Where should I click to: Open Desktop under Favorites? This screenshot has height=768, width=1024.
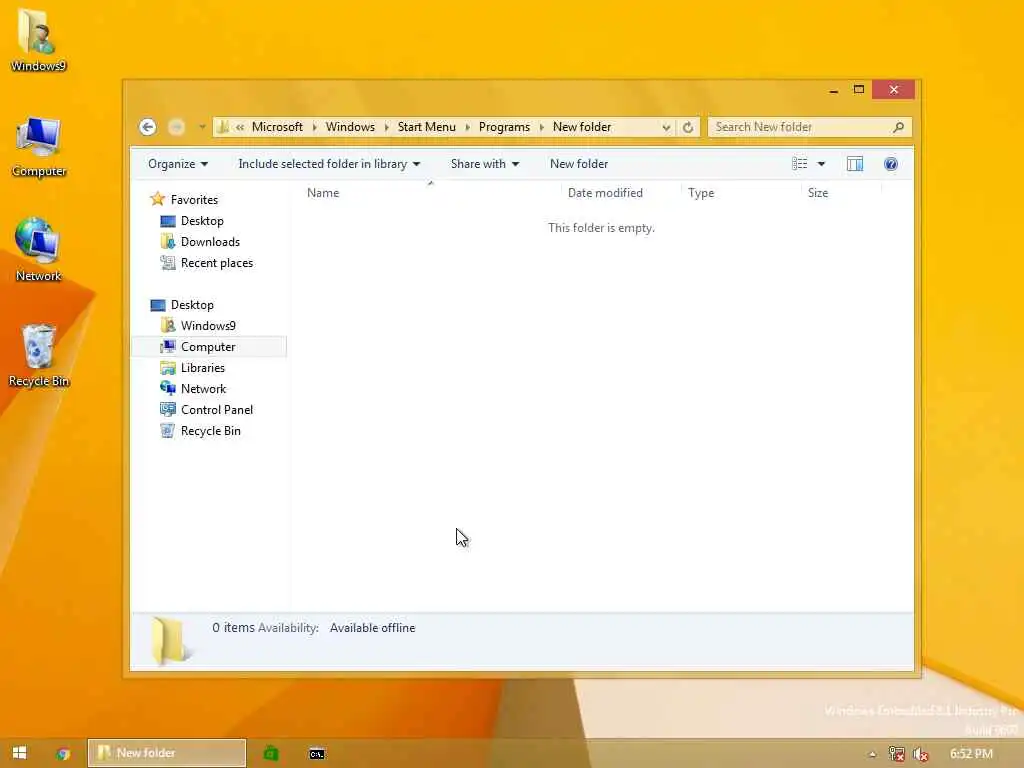coord(202,221)
